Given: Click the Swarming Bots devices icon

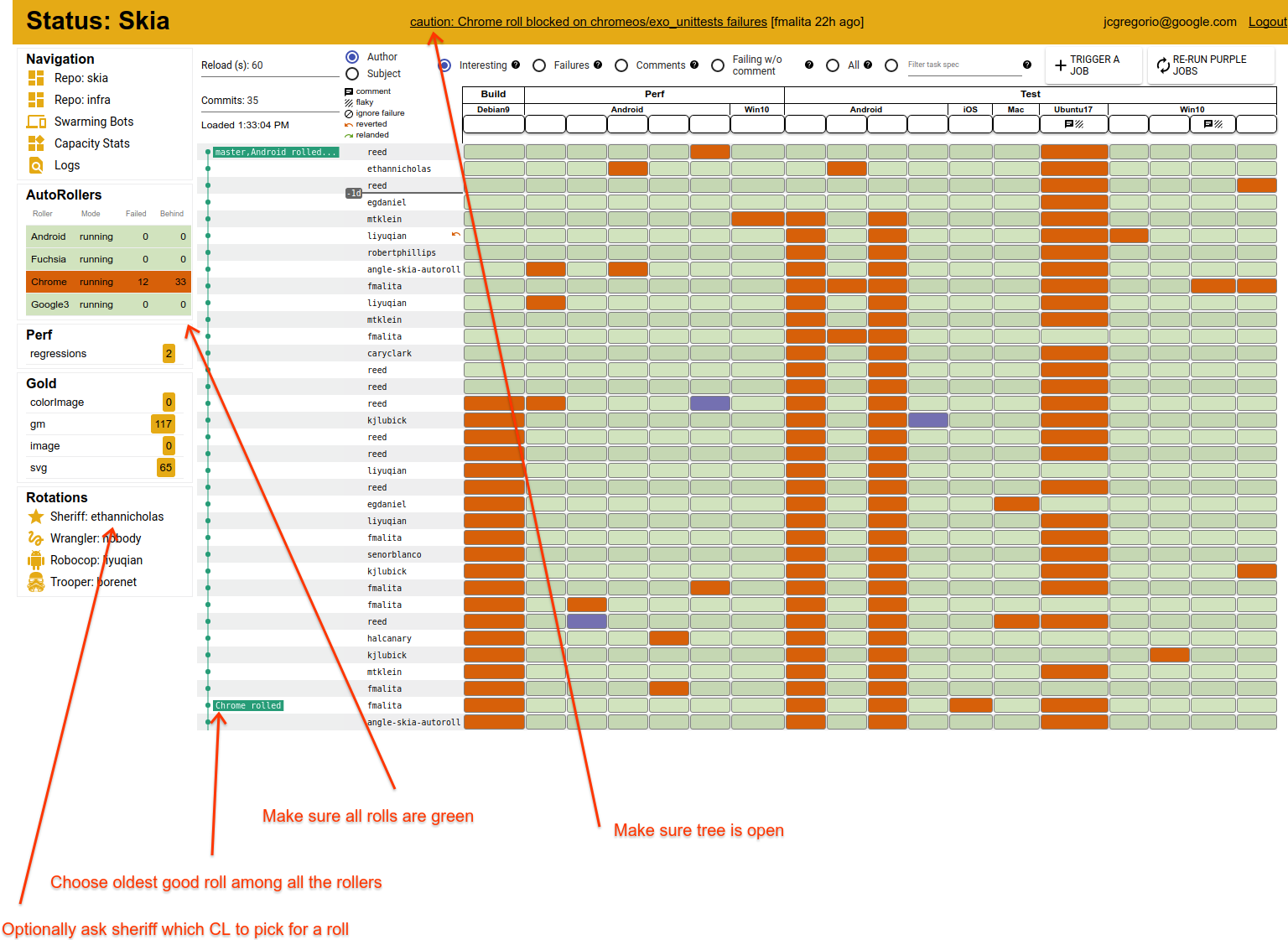Looking at the screenshot, I should pyautogui.click(x=36, y=122).
